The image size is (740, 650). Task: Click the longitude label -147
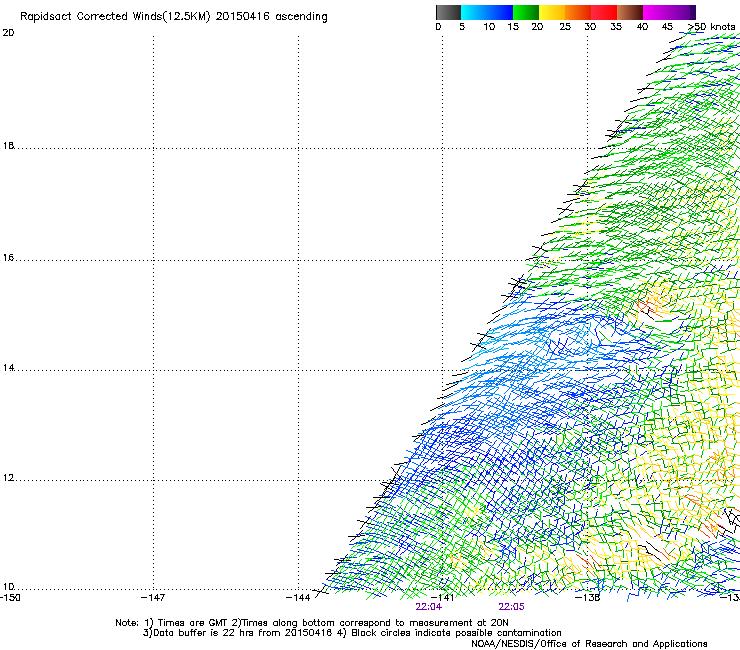coord(153,598)
